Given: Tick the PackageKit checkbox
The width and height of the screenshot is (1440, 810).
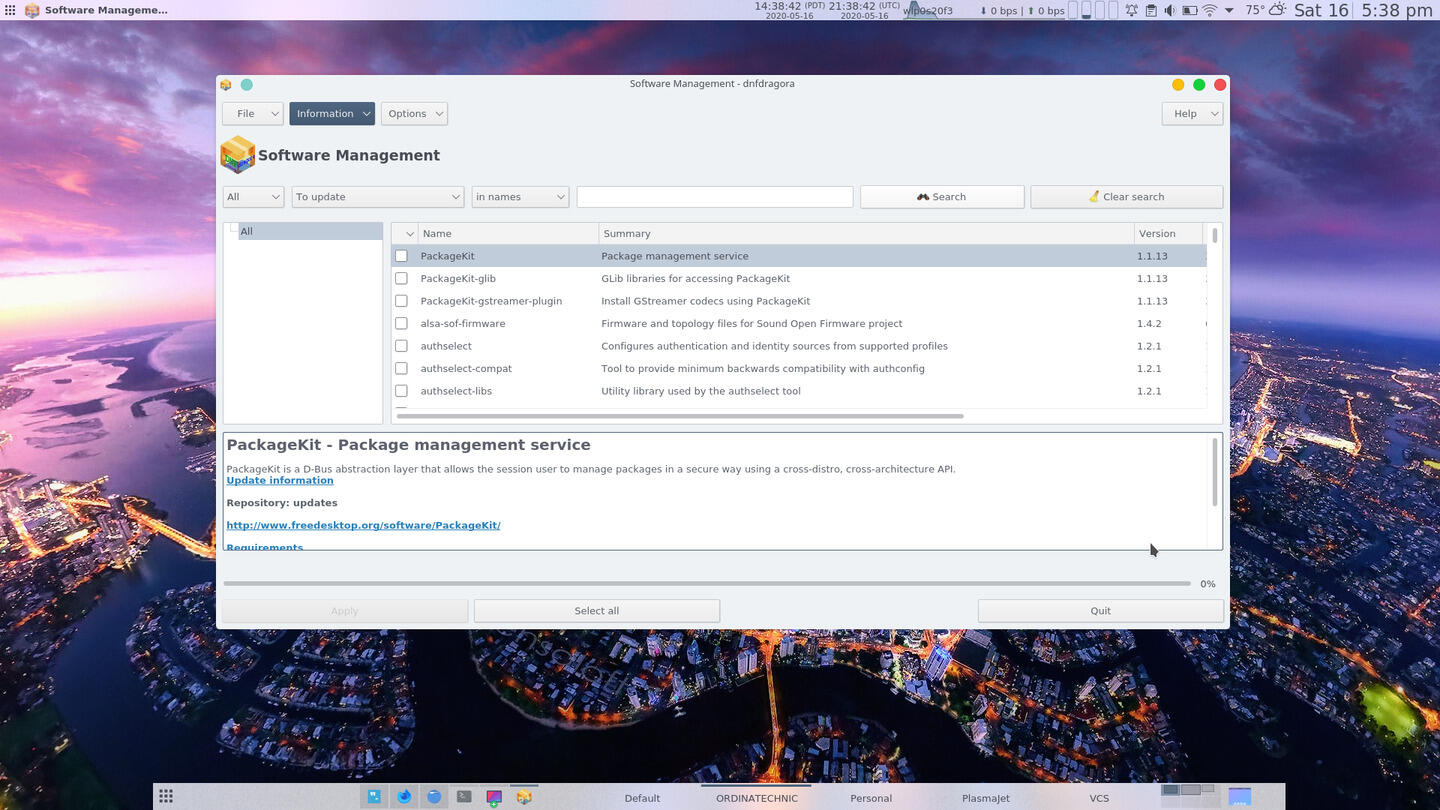Looking at the screenshot, I should coord(401,256).
